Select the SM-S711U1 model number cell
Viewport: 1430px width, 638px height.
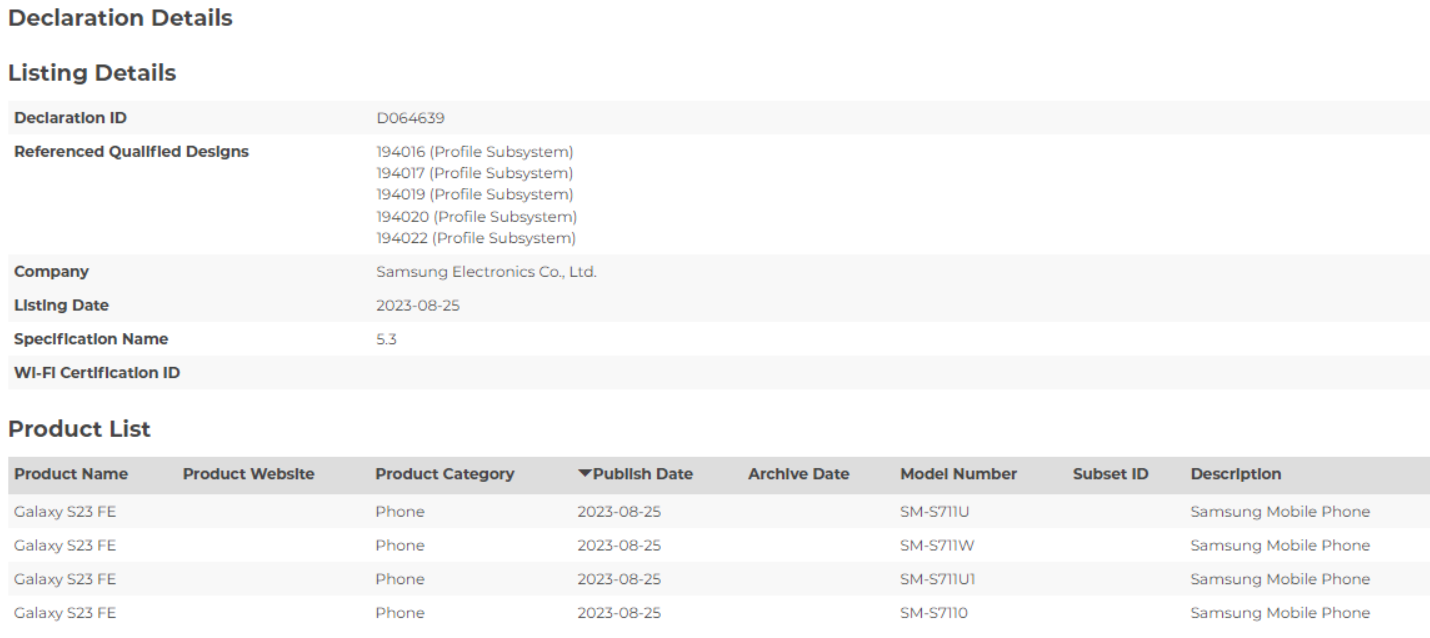[937, 579]
